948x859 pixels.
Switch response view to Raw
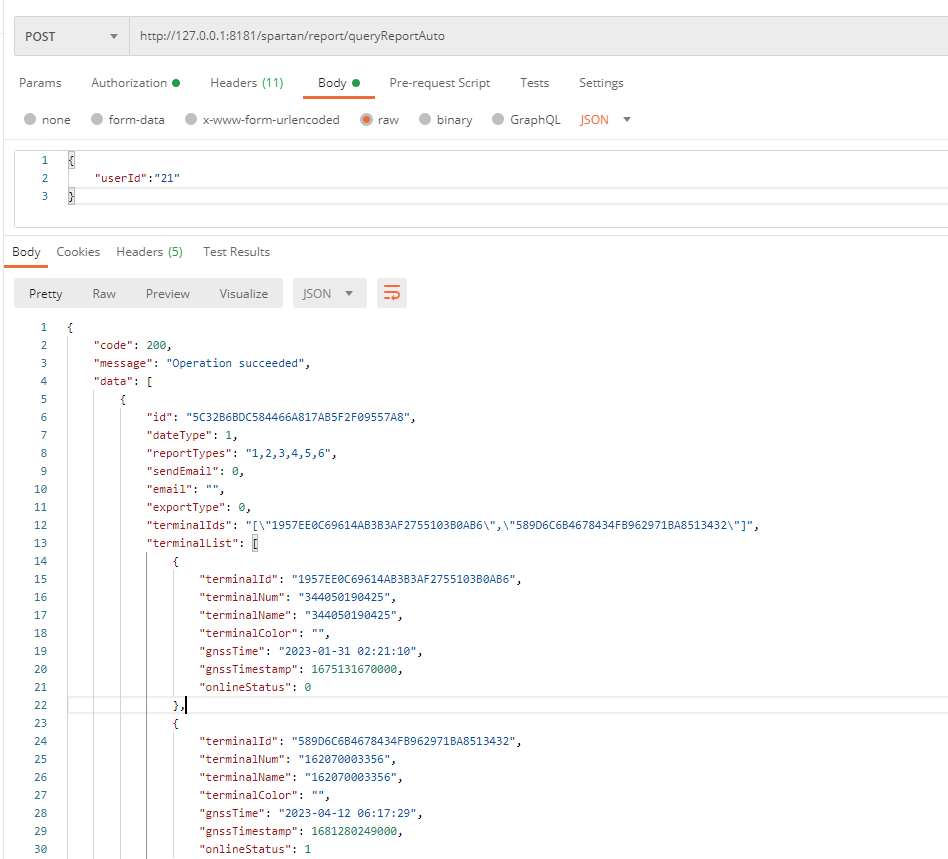[x=104, y=293]
